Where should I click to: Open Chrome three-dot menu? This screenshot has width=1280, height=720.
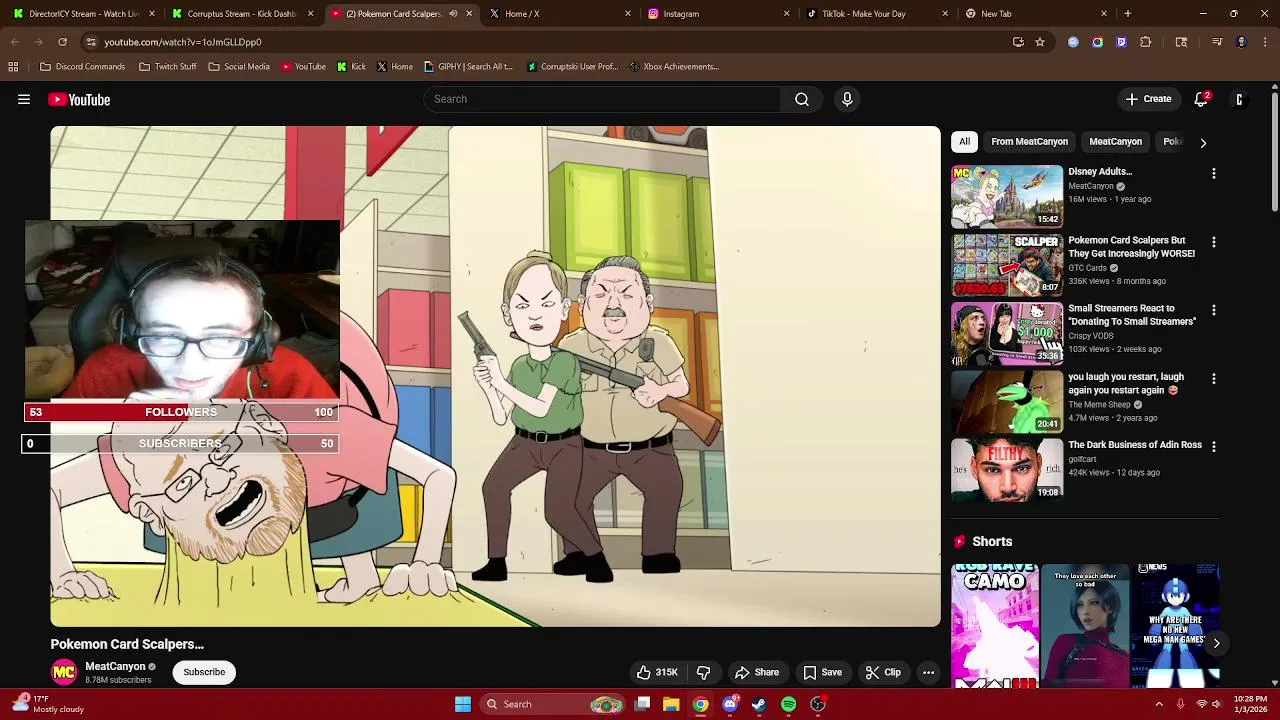coord(1265,42)
